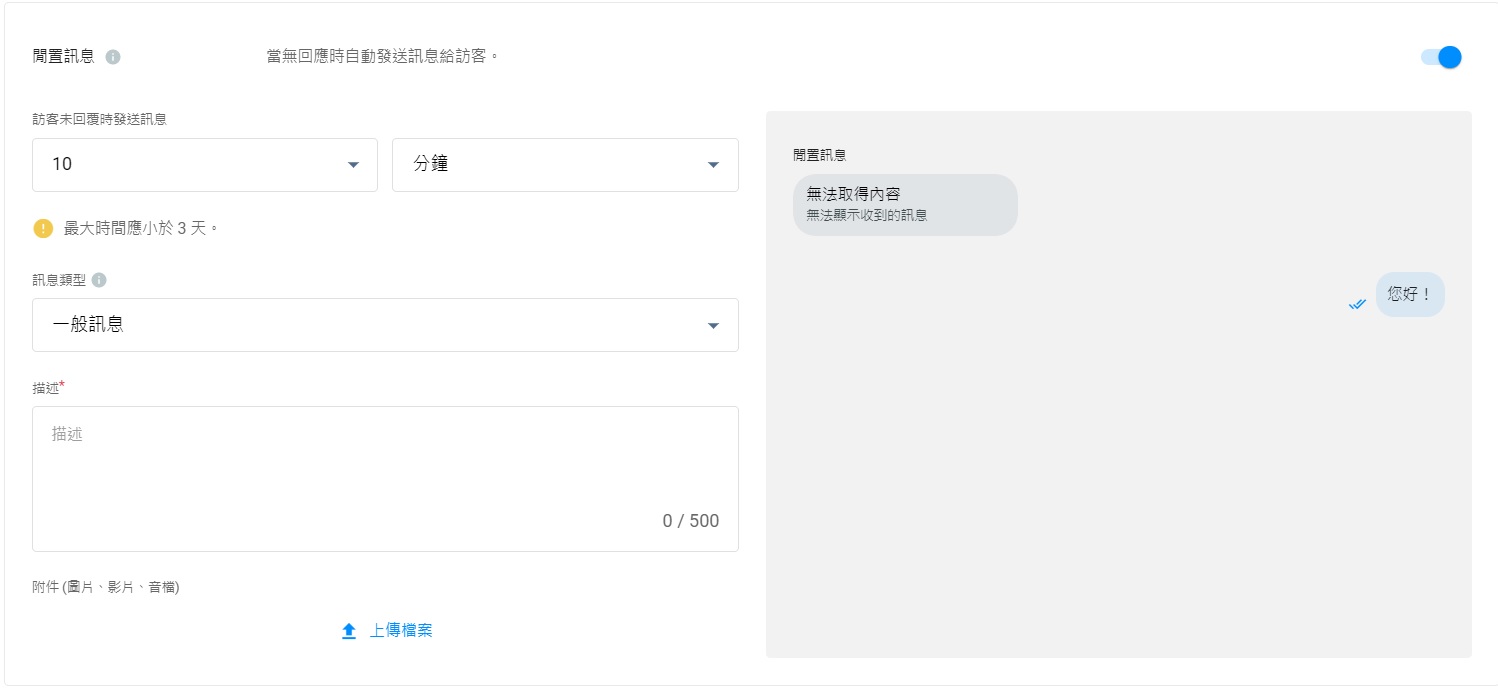Click the 附件 (圖片、影片、音檔) label
The height and width of the screenshot is (691, 1498).
pos(106,587)
